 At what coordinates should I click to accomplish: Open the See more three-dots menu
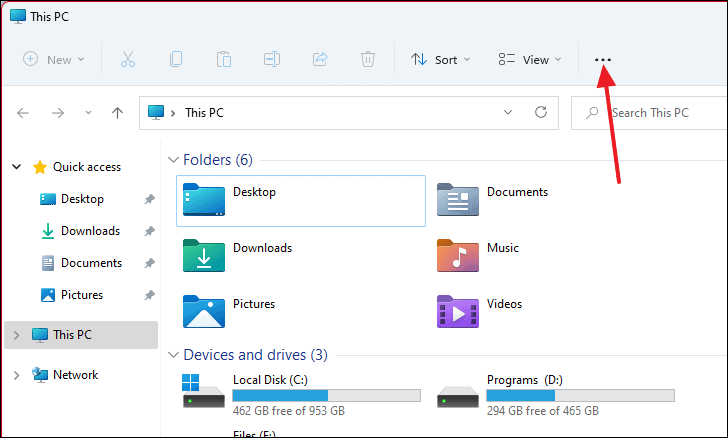point(603,59)
